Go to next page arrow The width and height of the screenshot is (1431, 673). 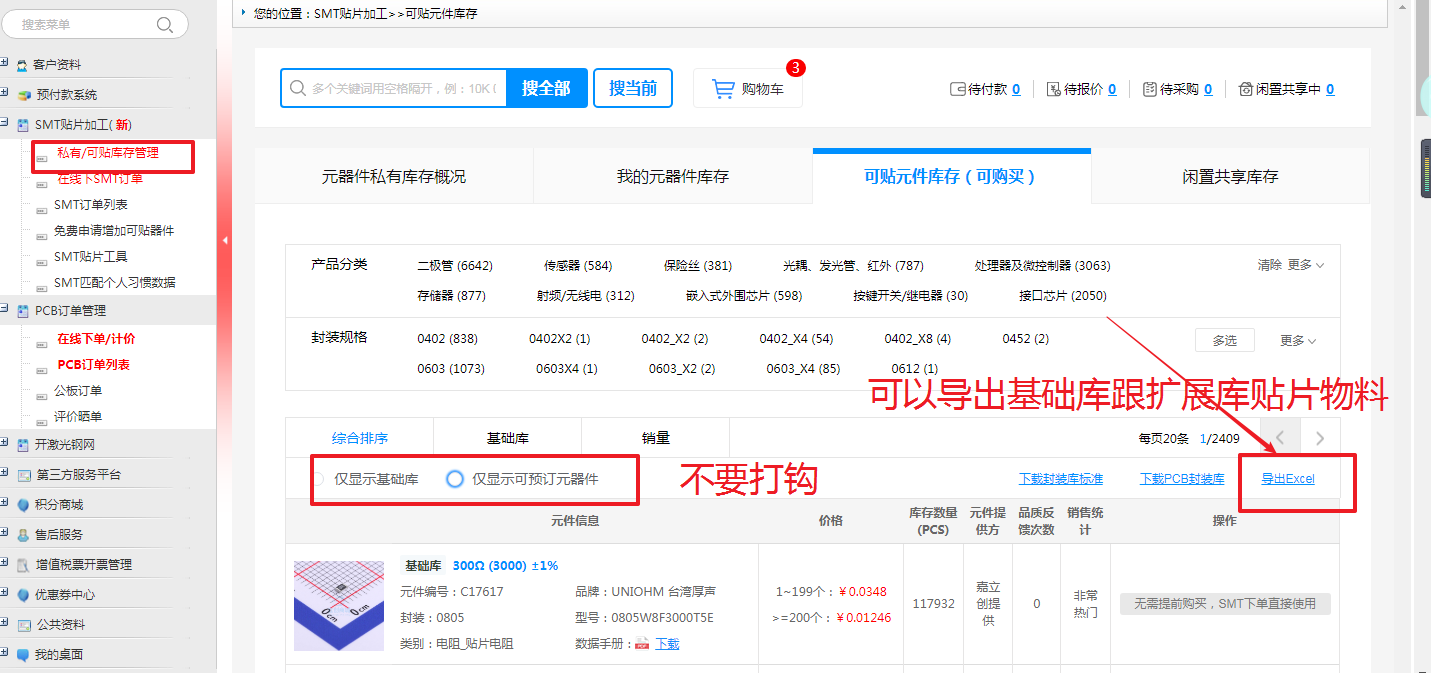click(1320, 438)
